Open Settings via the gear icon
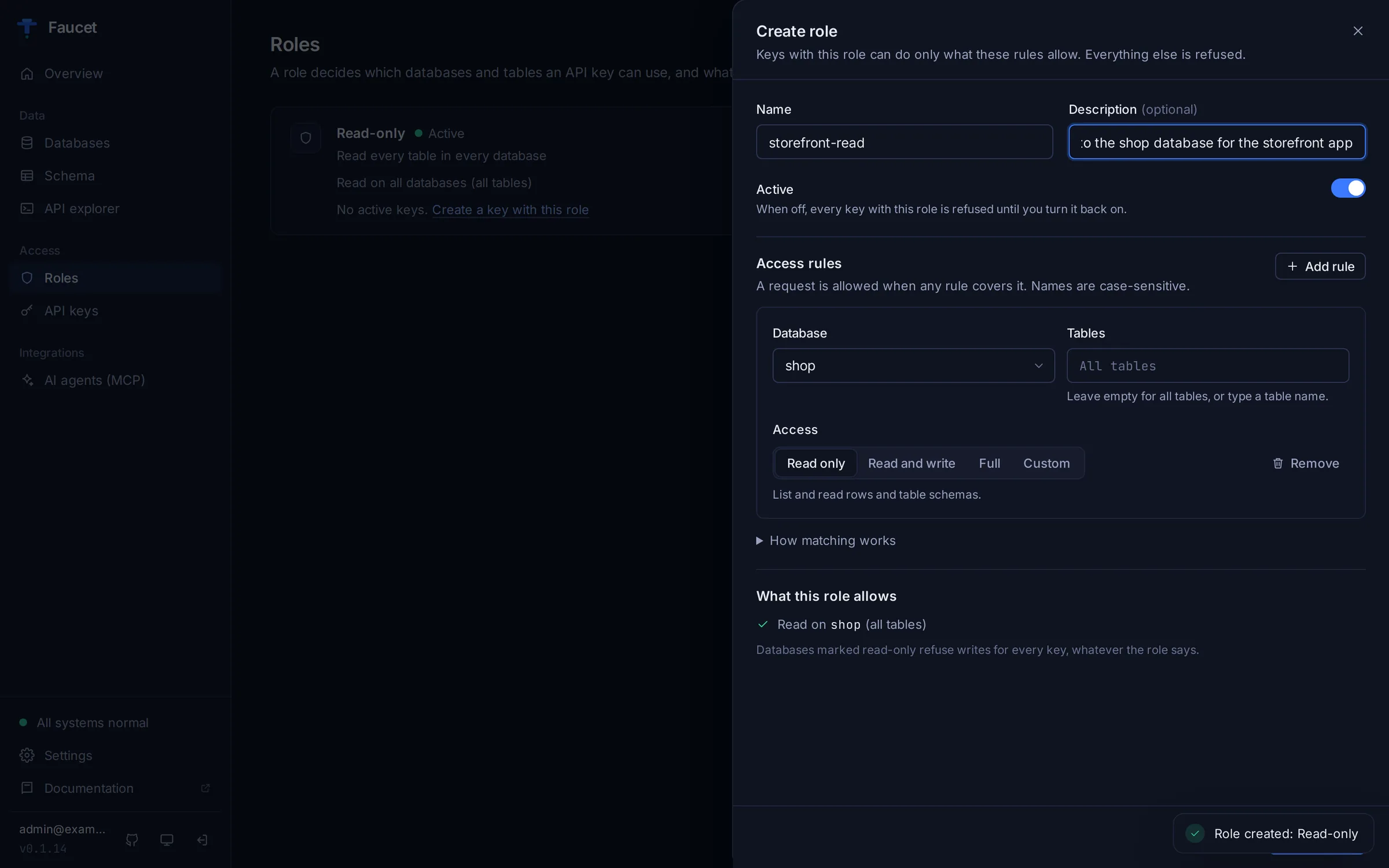 pos(27,755)
